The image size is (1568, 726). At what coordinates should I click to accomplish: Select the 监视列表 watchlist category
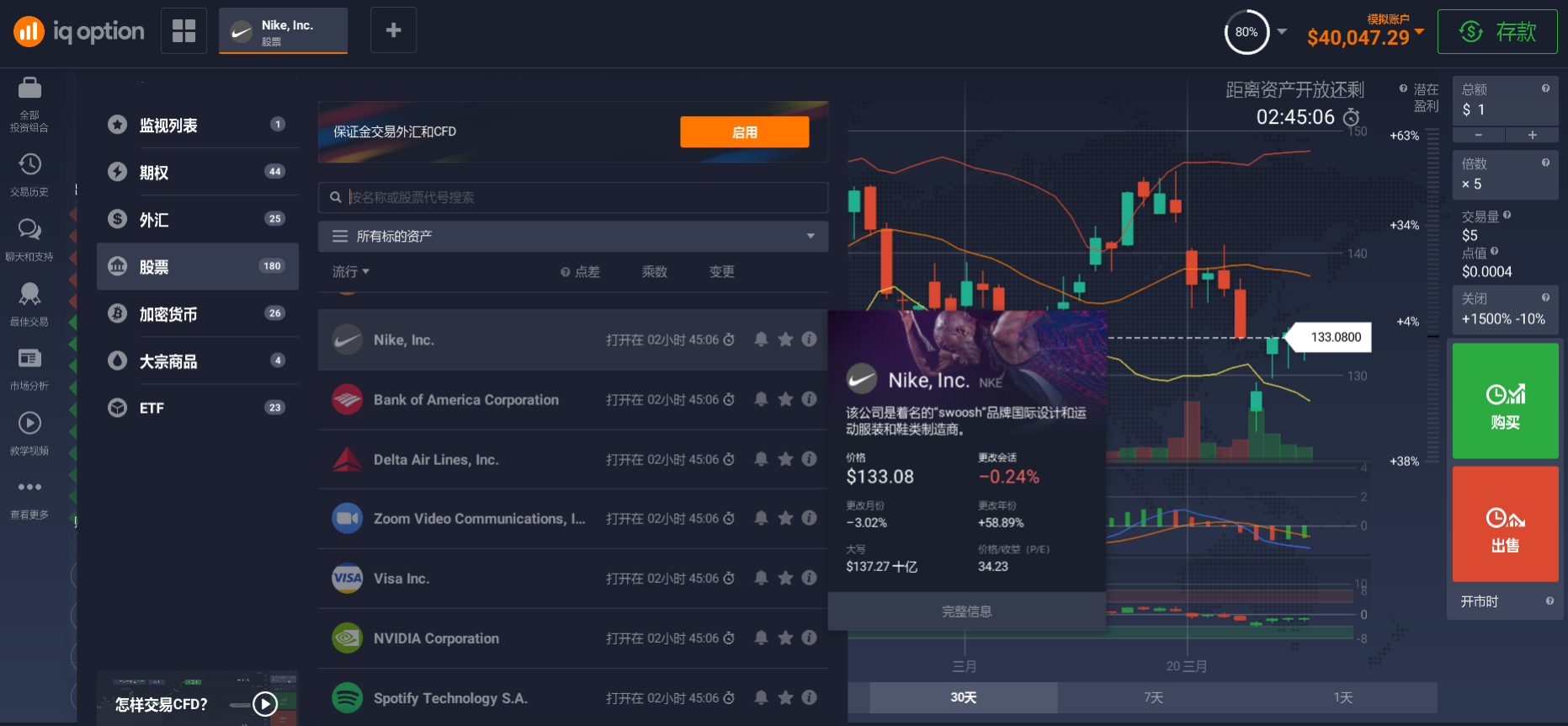[198, 125]
